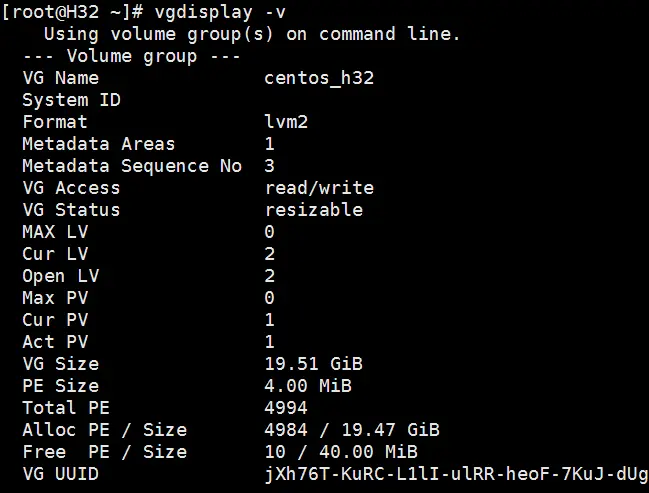Click the Free PE value 10 / 40.00 MiB
This screenshot has width=649, height=493.
tap(340, 452)
